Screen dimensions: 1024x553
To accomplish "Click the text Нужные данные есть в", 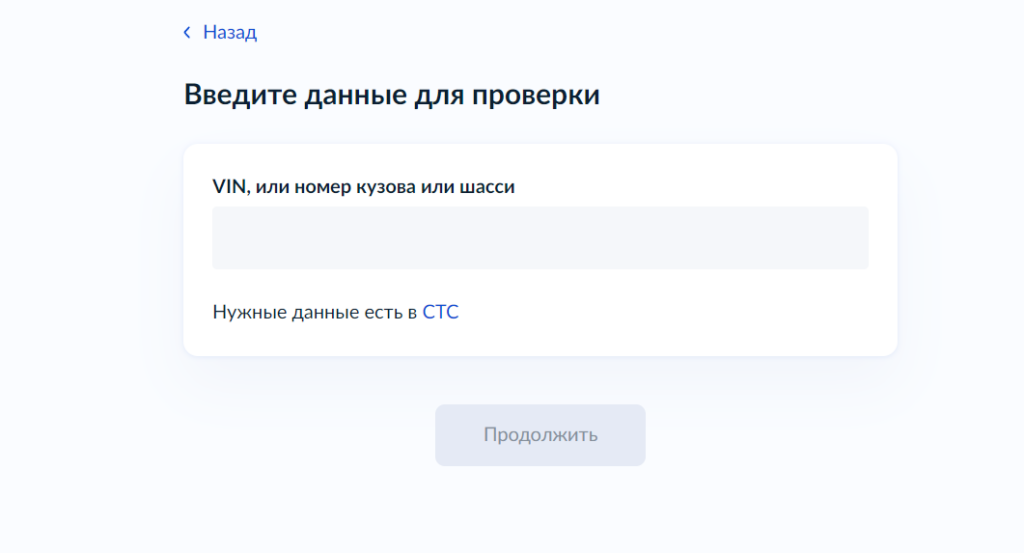I will point(315,312).
